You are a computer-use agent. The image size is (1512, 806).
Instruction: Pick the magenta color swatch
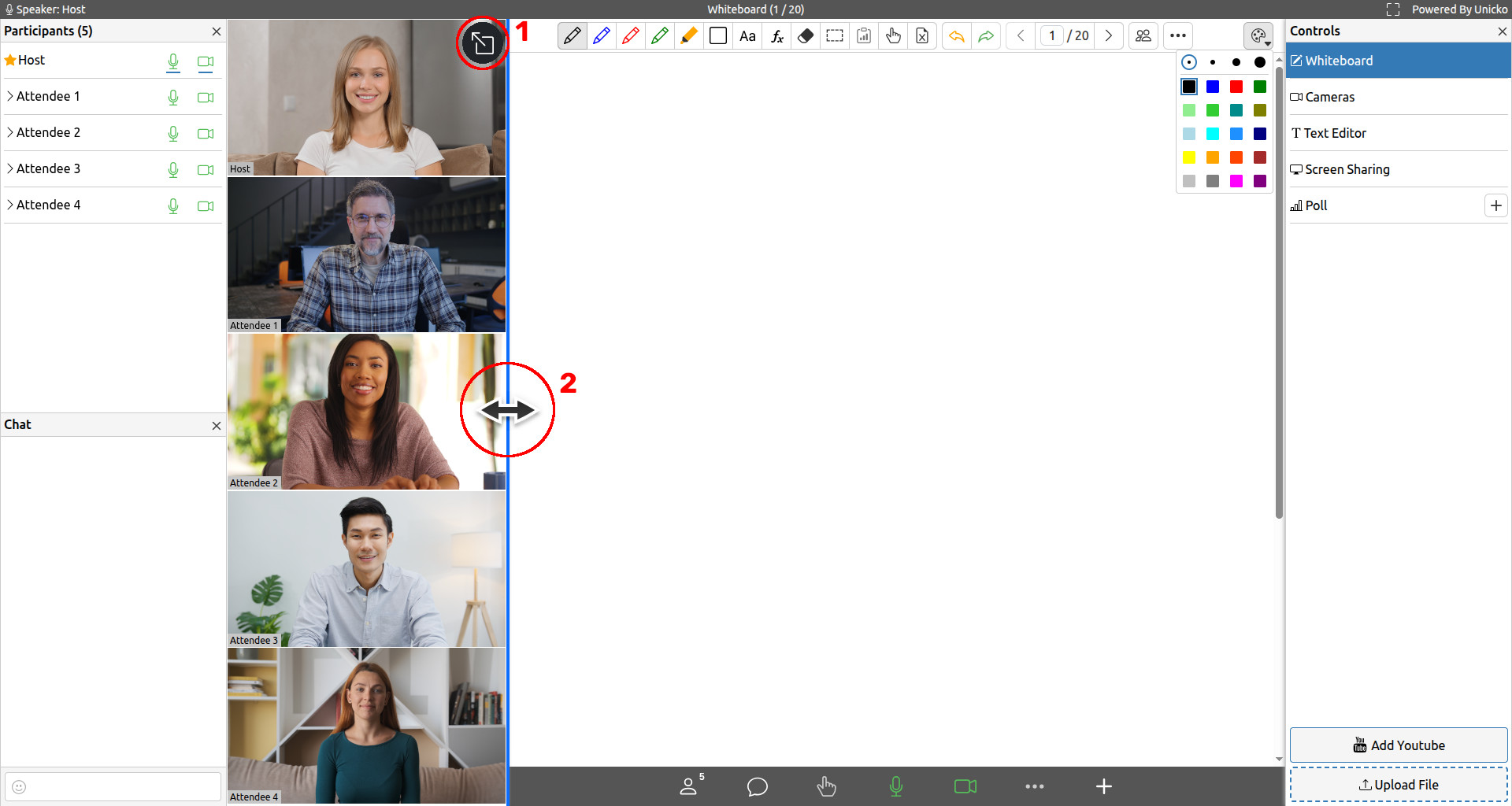pyautogui.click(x=1236, y=181)
